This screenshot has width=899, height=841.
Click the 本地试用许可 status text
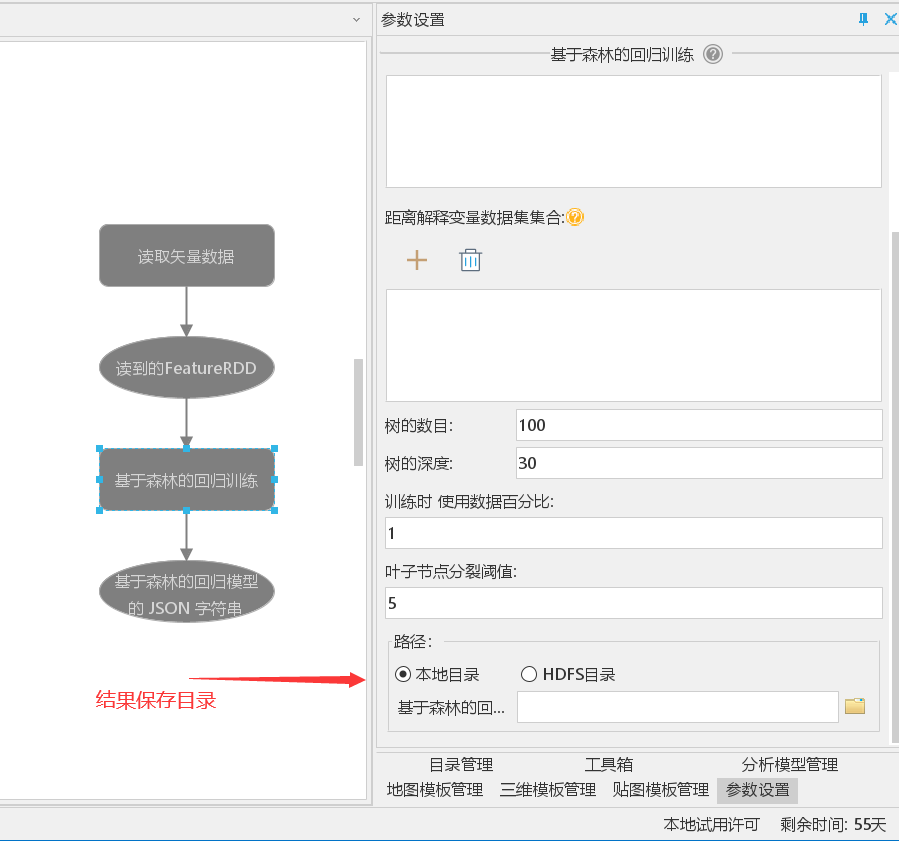[711, 824]
